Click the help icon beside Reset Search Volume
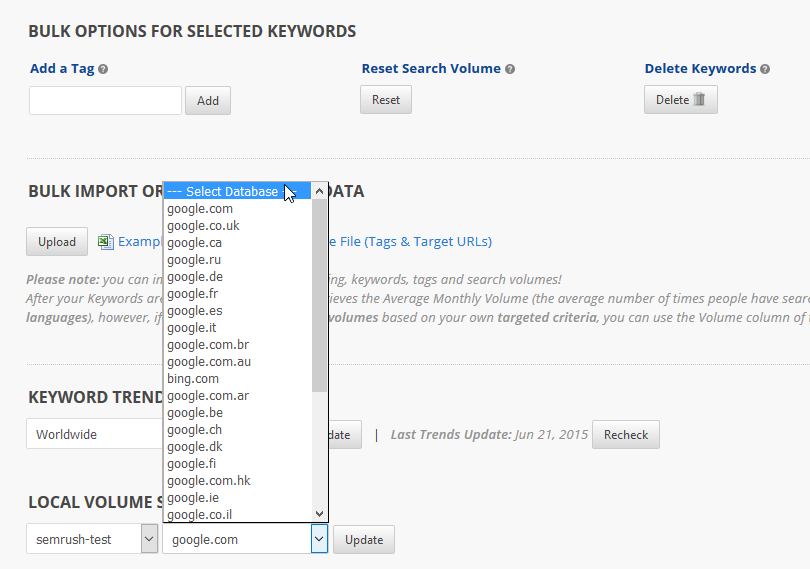The height and width of the screenshot is (569, 810). click(x=510, y=70)
